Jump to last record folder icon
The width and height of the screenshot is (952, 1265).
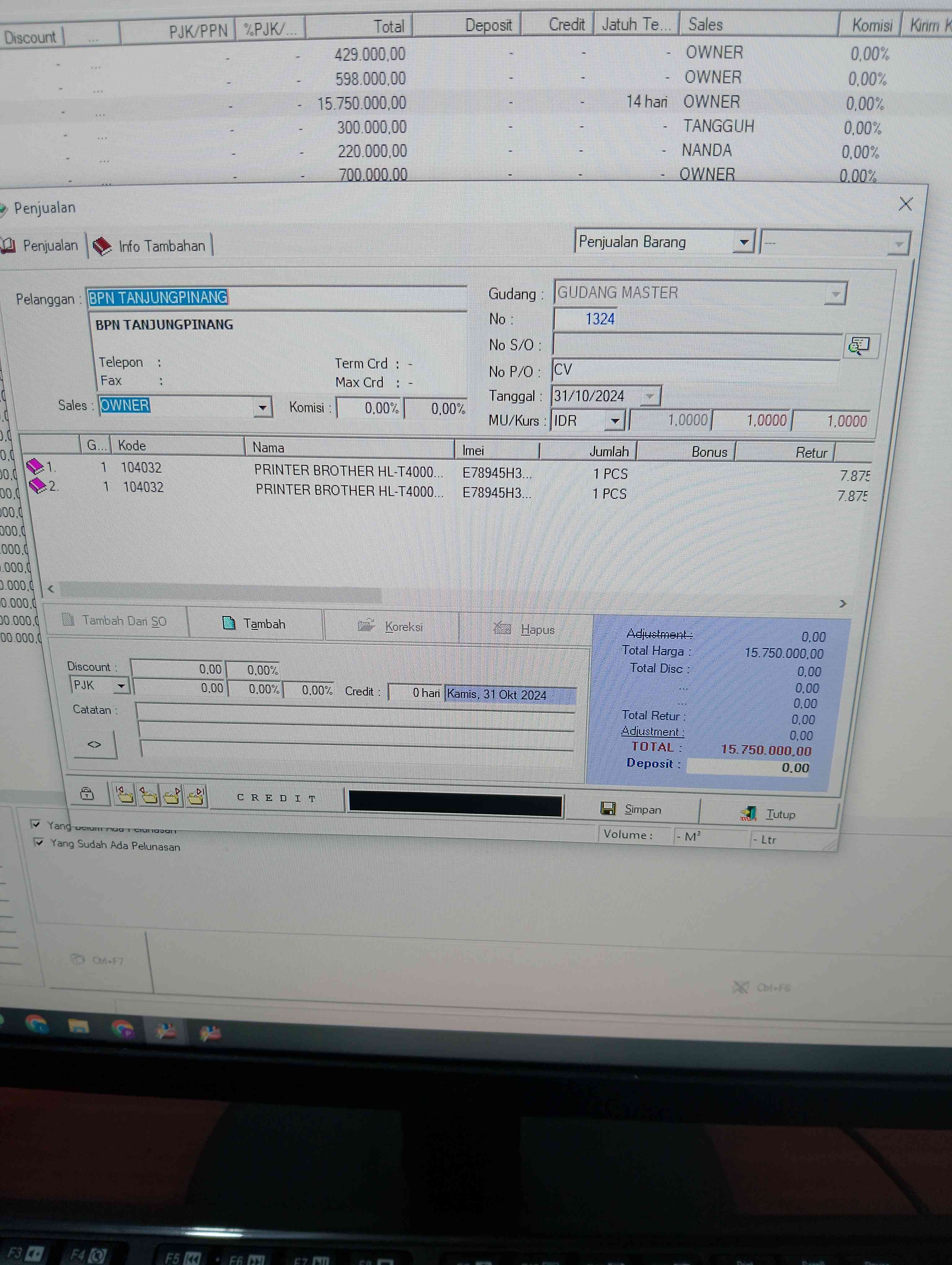click(x=196, y=796)
